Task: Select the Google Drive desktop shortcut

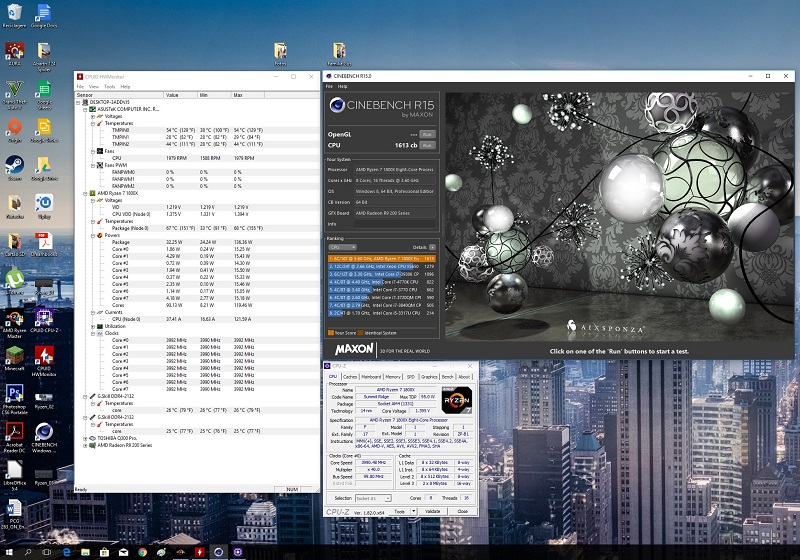Action: (44, 168)
